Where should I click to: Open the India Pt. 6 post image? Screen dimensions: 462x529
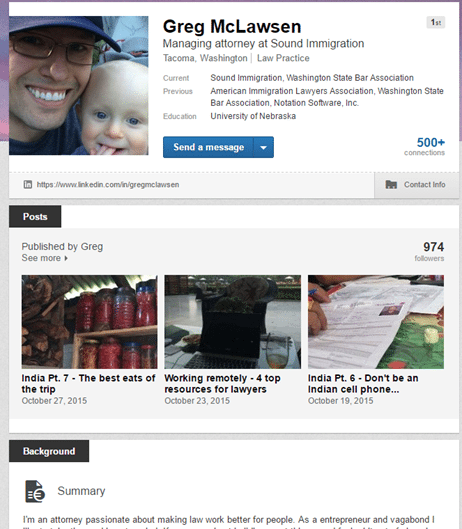(376, 322)
